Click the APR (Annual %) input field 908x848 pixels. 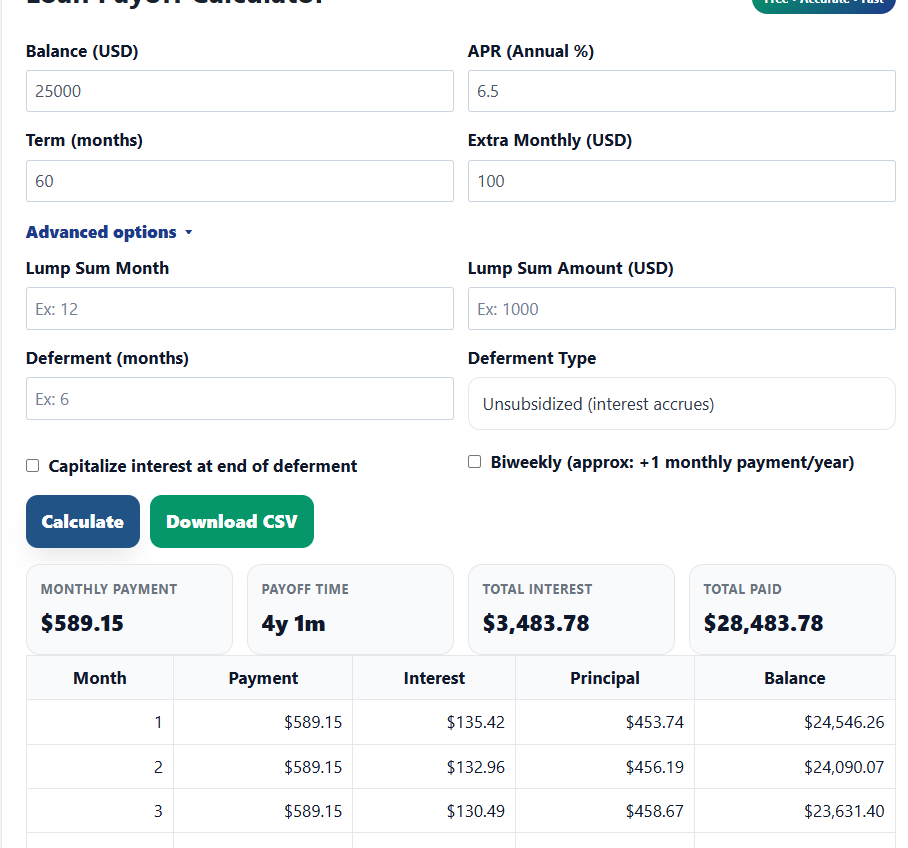coord(681,91)
